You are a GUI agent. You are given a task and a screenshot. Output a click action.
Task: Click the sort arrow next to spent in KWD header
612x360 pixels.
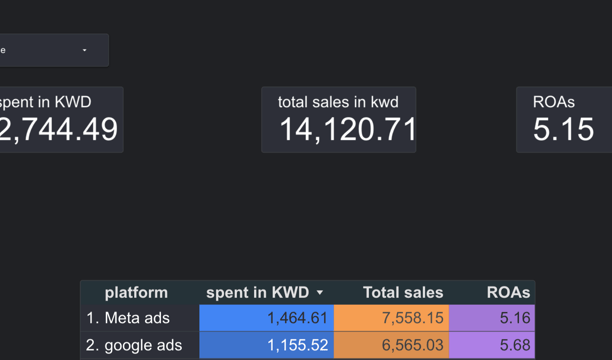pos(320,292)
